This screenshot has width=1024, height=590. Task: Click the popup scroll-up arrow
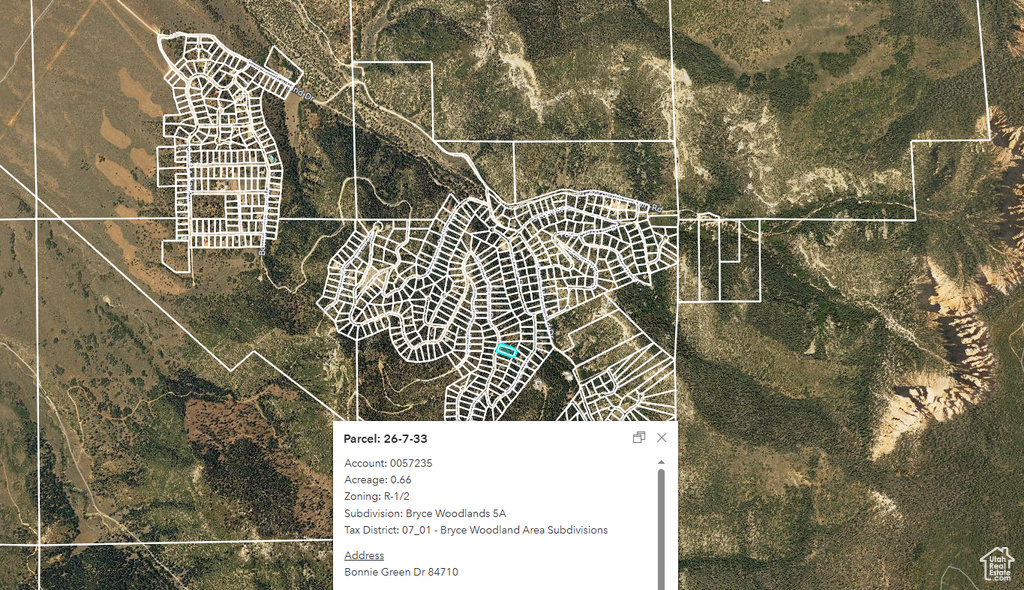click(660, 463)
